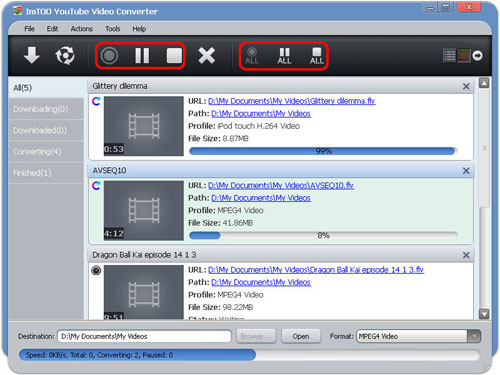
Task: Remove the AVSEQ10 task with its X
Action: [x=466, y=171]
